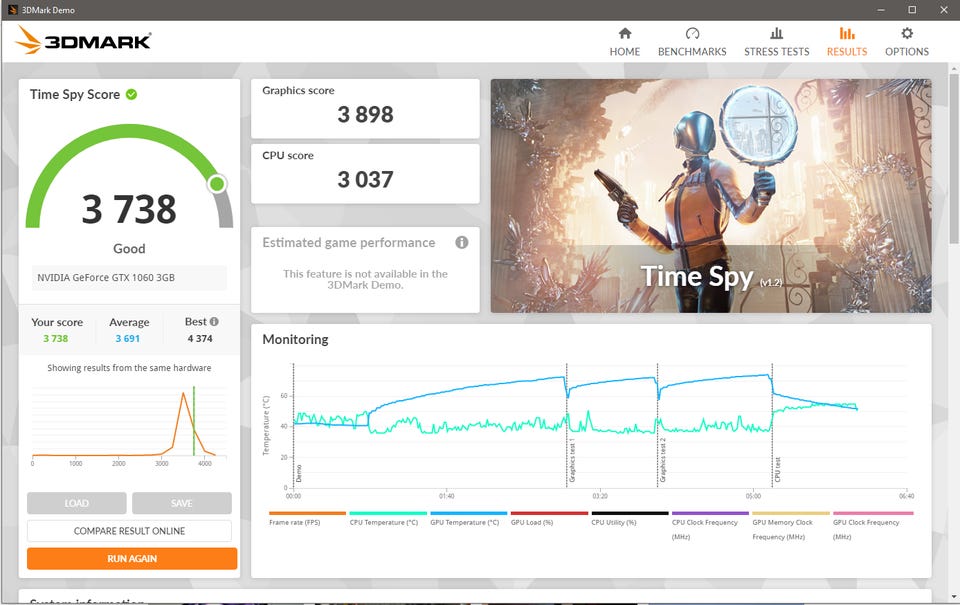
Task: Toggle the CPU Clock Frequency legend series
Action: (x=710, y=526)
